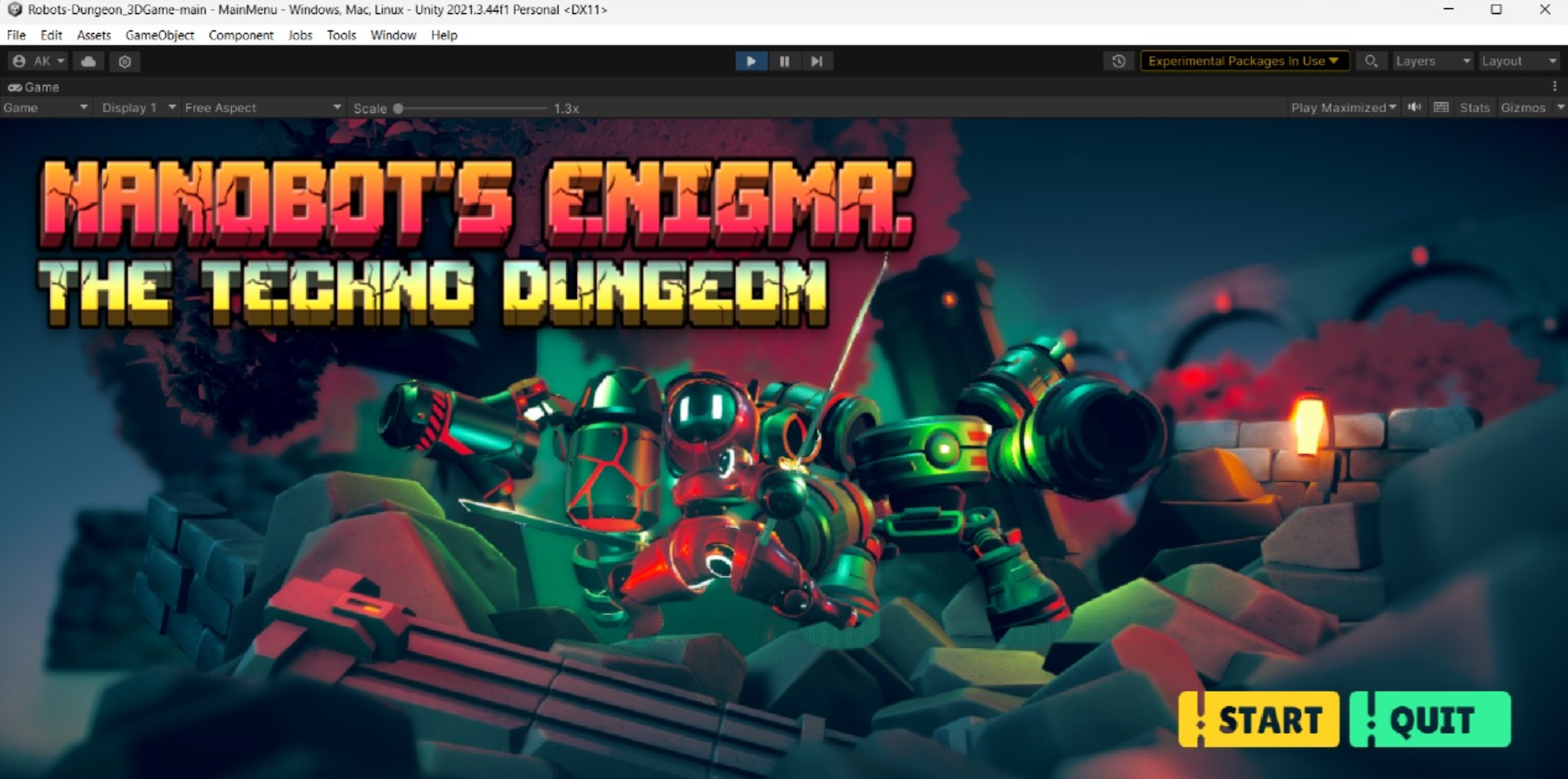Open the Assets menu

[x=94, y=35]
